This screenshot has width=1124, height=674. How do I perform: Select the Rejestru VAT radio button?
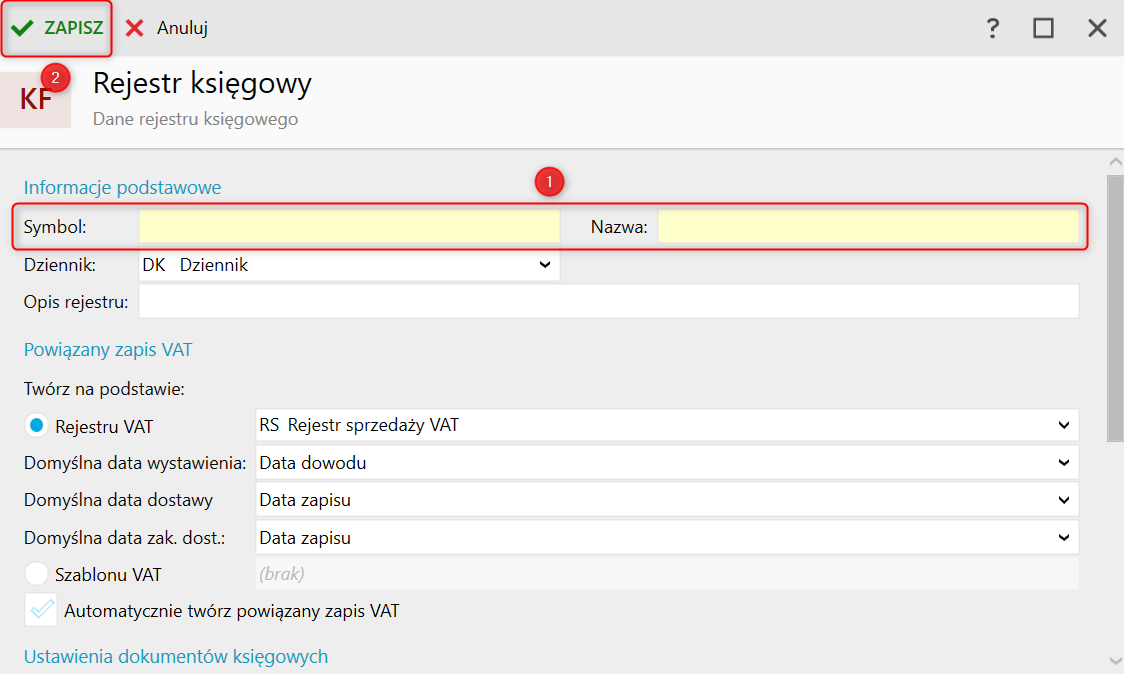pos(37,425)
